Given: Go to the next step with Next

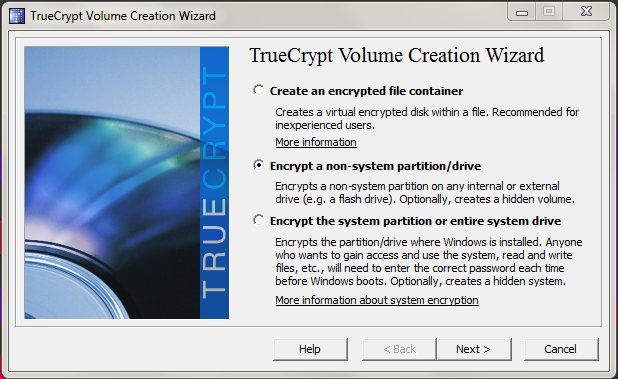Looking at the screenshot, I should 474,349.
